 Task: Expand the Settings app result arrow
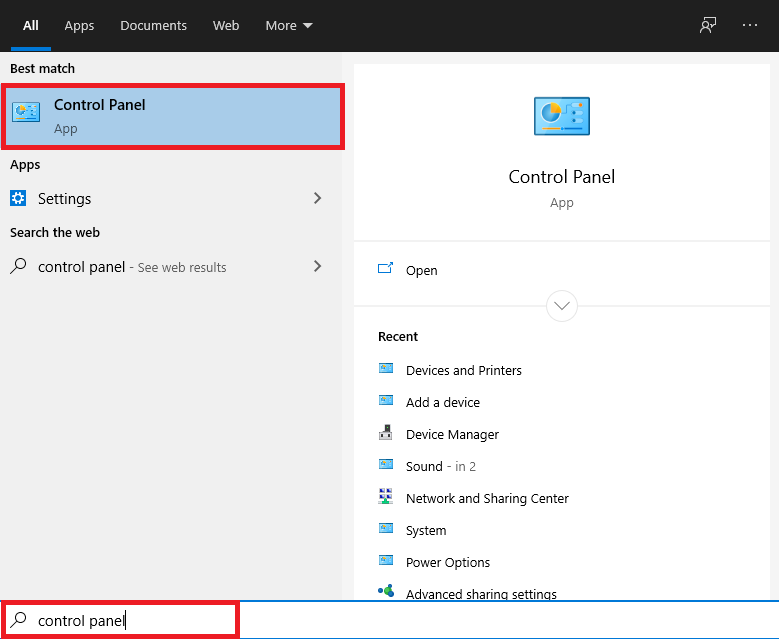click(318, 198)
